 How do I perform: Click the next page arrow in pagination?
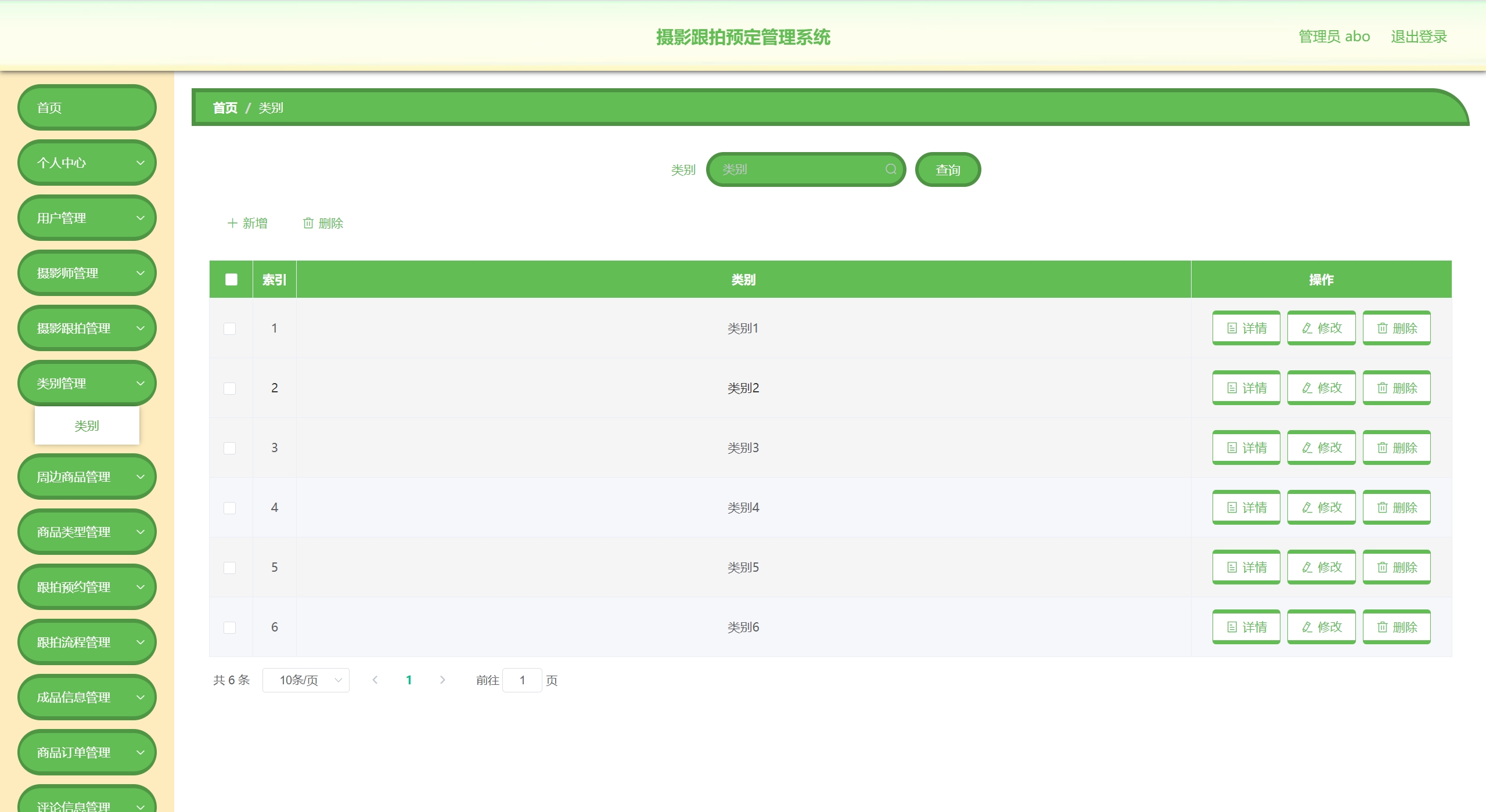[442, 680]
